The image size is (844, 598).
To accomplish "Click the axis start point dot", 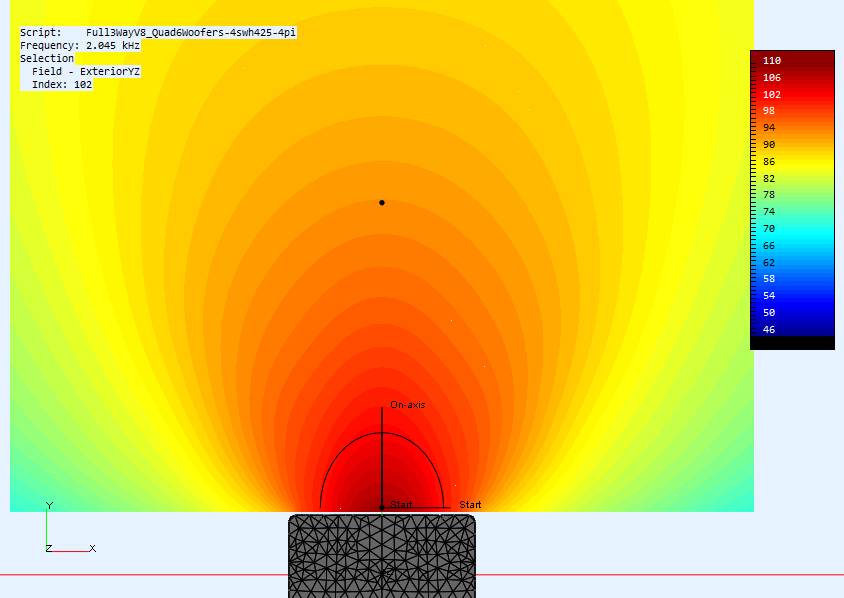I will tap(382, 507).
